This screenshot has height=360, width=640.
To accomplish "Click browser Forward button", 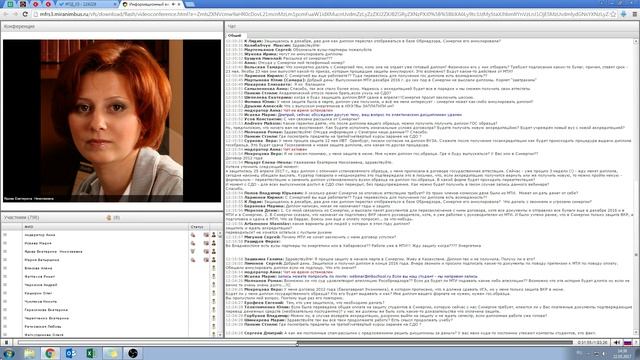I will 16,14.
